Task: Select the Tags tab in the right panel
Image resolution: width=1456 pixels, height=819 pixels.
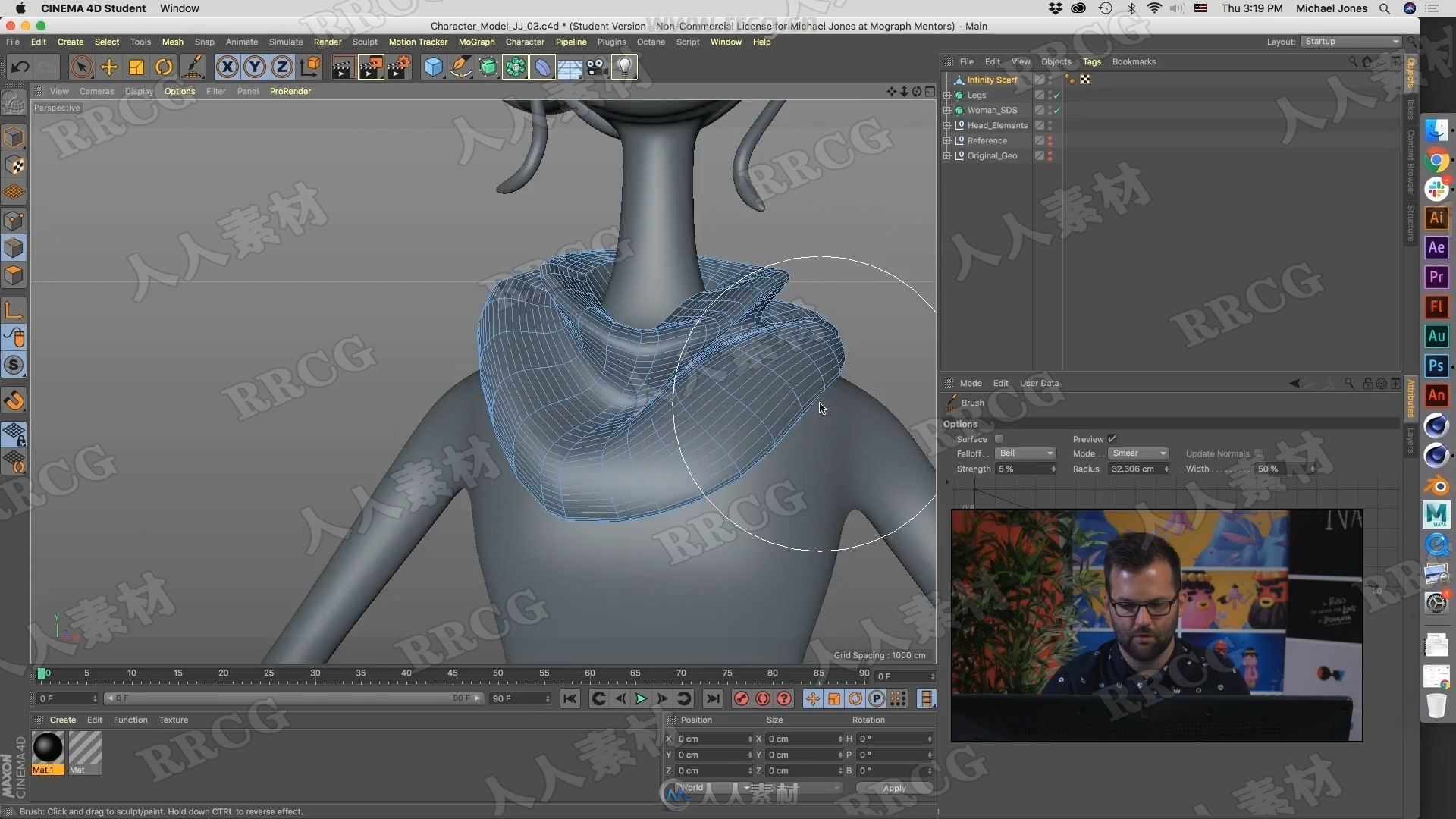Action: (x=1092, y=62)
